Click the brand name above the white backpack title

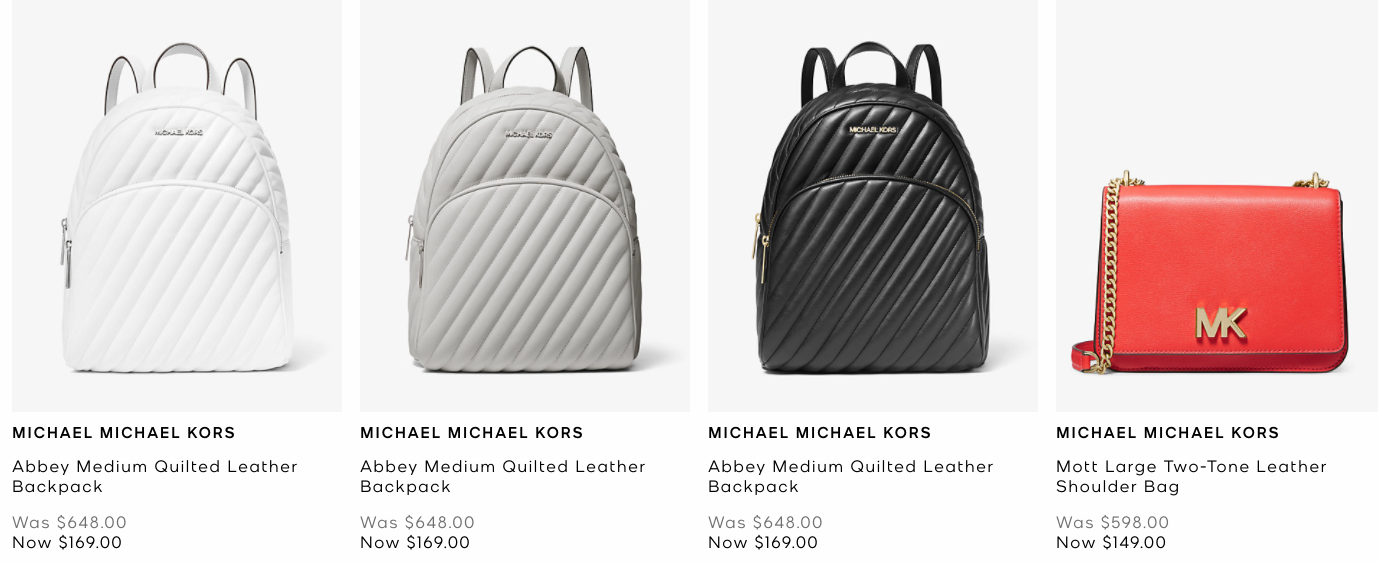(x=124, y=433)
